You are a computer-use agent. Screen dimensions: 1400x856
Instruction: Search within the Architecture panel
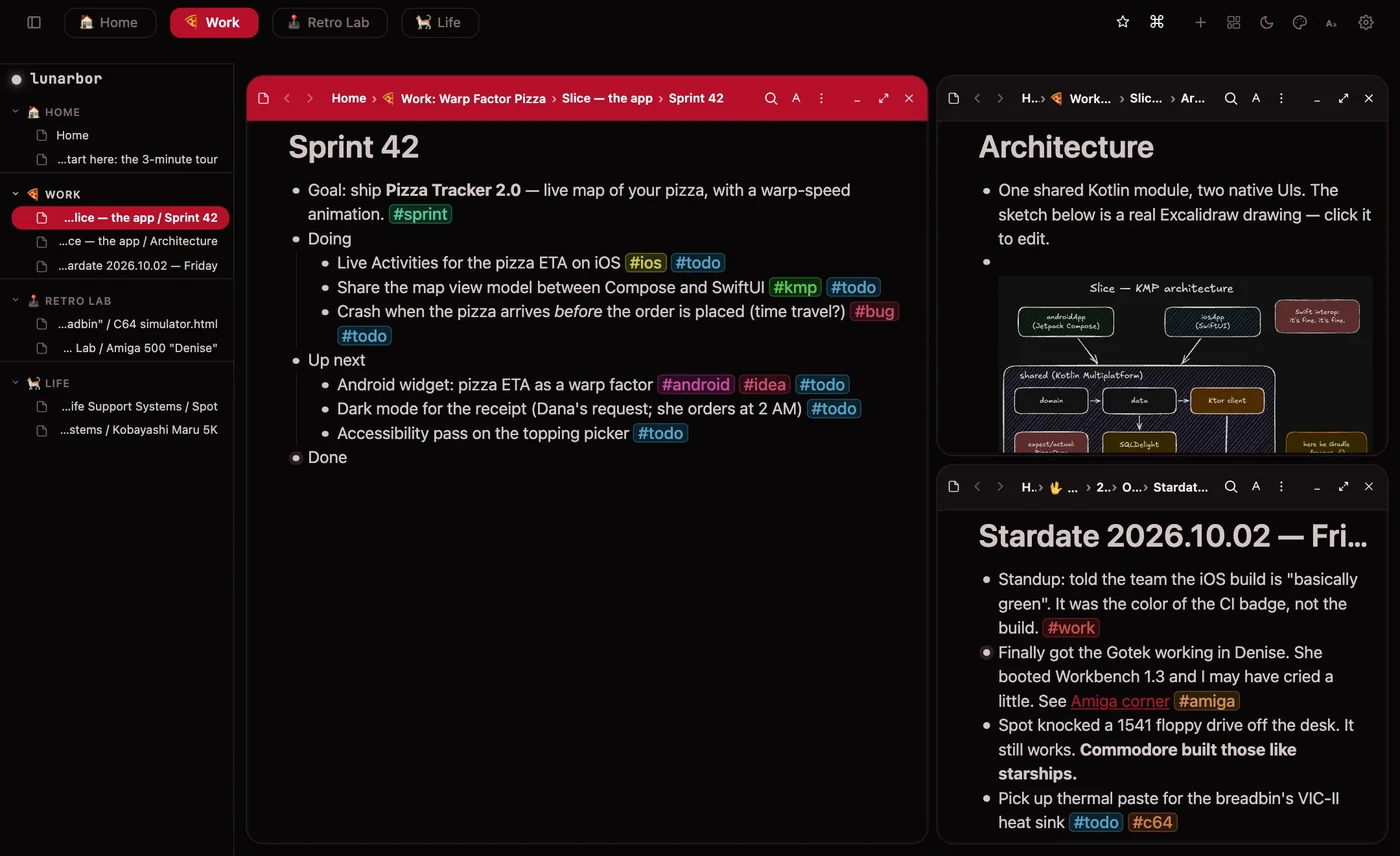point(1231,98)
